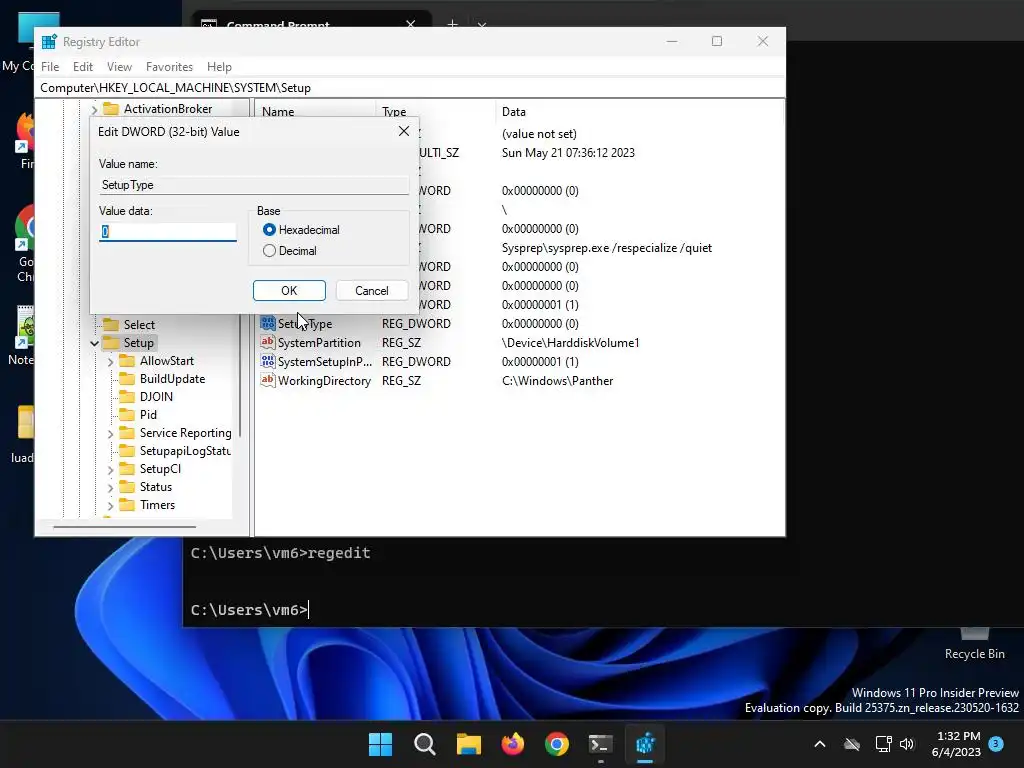Close the Edit DWORD dialog with X

[x=404, y=131]
